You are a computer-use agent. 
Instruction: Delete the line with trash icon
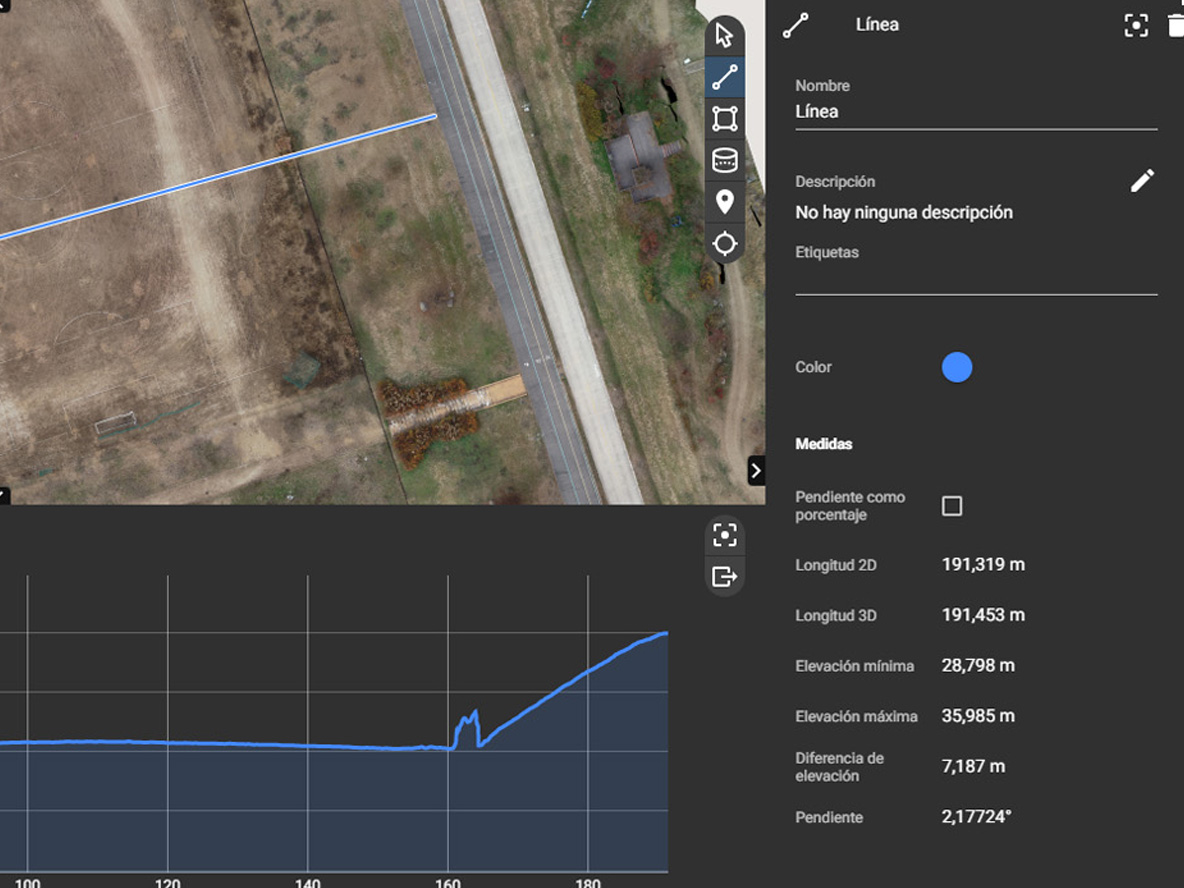[x=1175, y=26]
